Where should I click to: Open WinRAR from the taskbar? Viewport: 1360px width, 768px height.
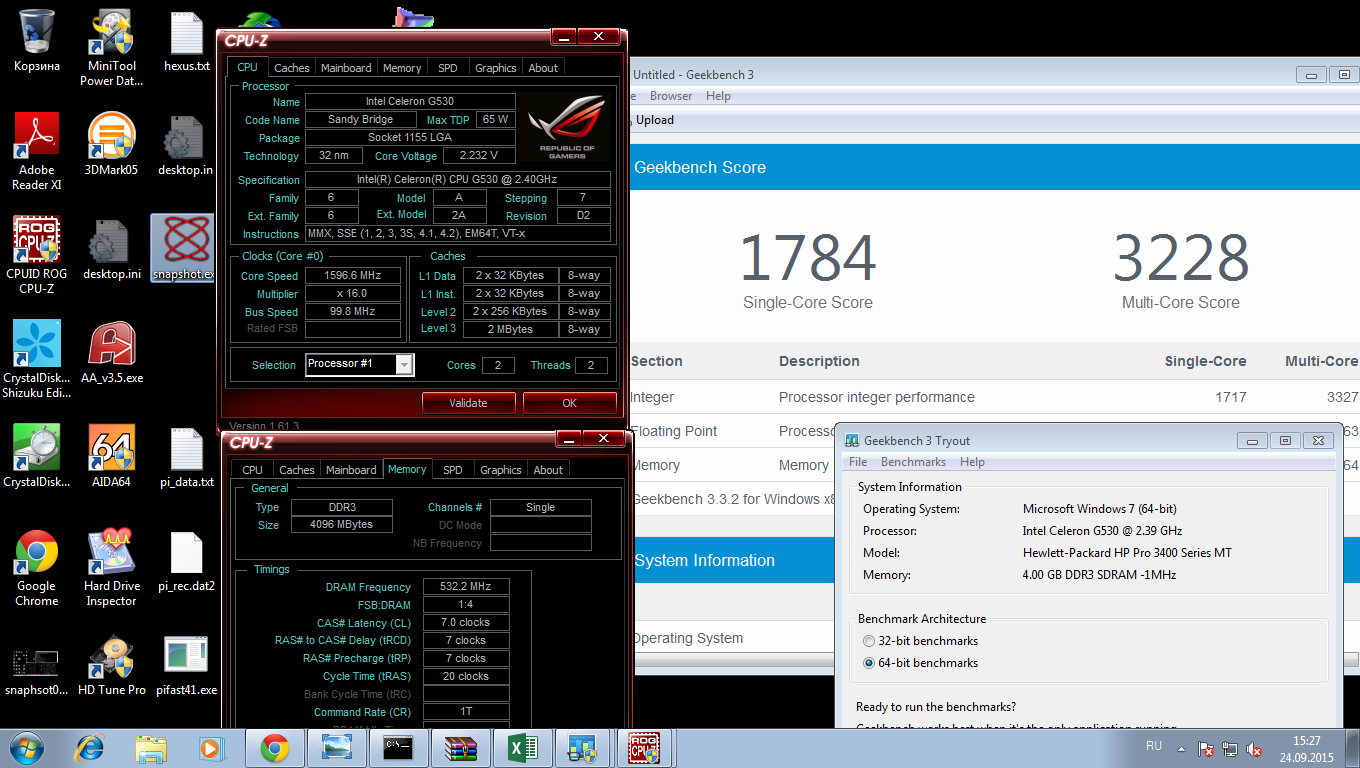(x=459, y=748)
